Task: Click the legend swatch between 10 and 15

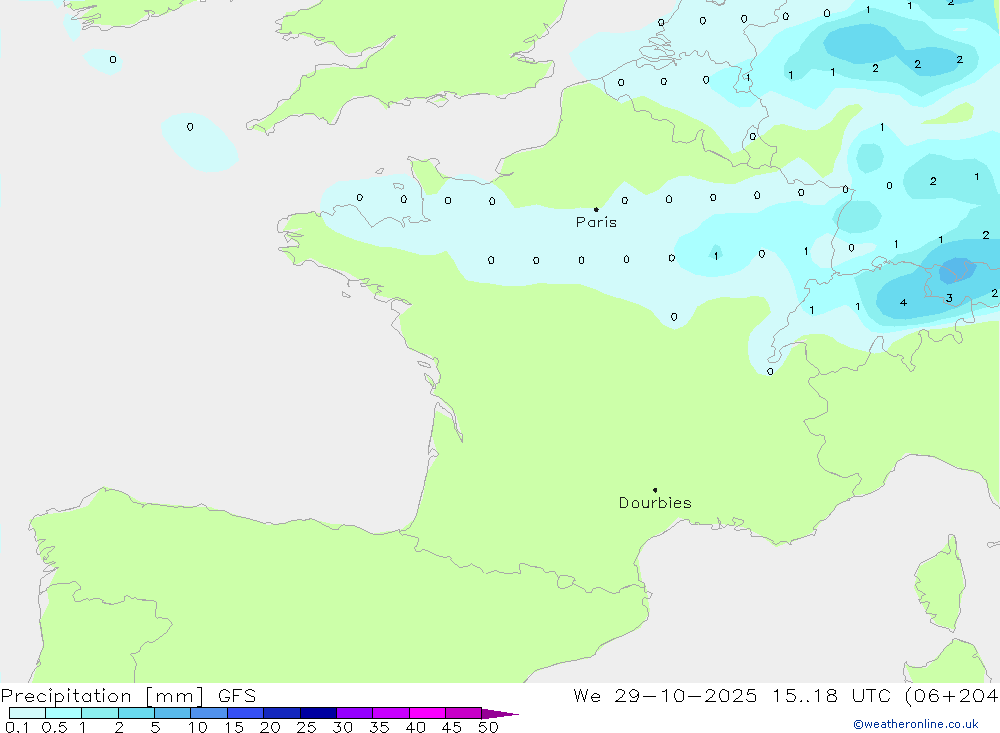Action: (x=209, y=713)
